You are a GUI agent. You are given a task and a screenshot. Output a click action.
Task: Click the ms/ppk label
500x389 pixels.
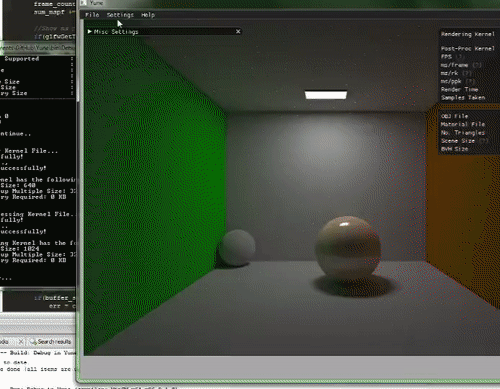[451, 81]
